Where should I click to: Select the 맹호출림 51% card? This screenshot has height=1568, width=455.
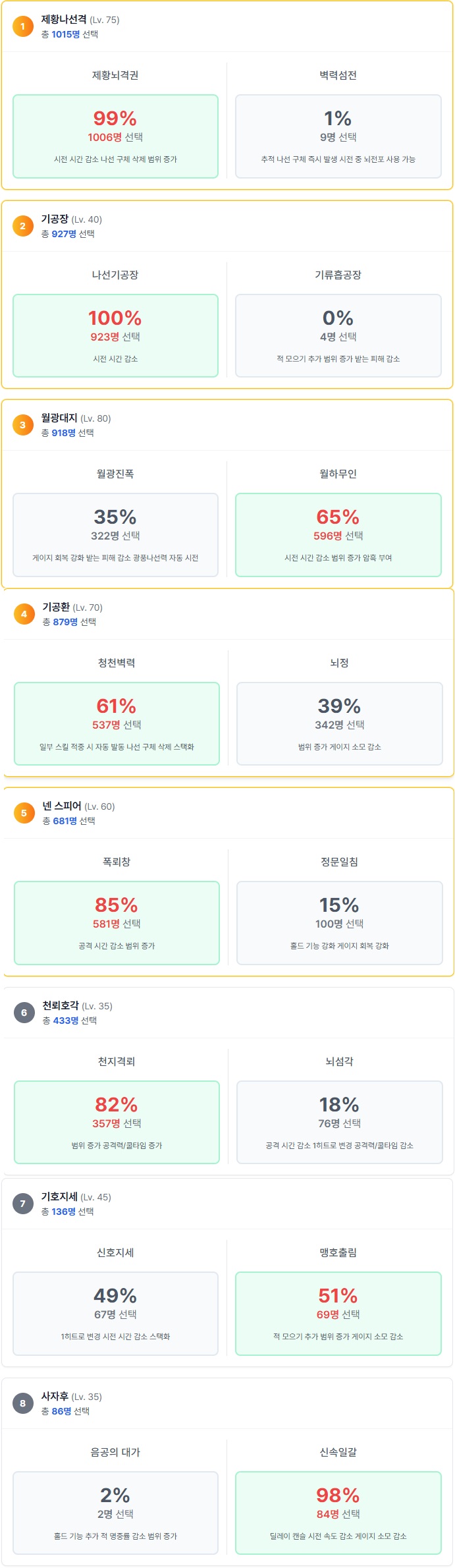tap(338, 1314)
